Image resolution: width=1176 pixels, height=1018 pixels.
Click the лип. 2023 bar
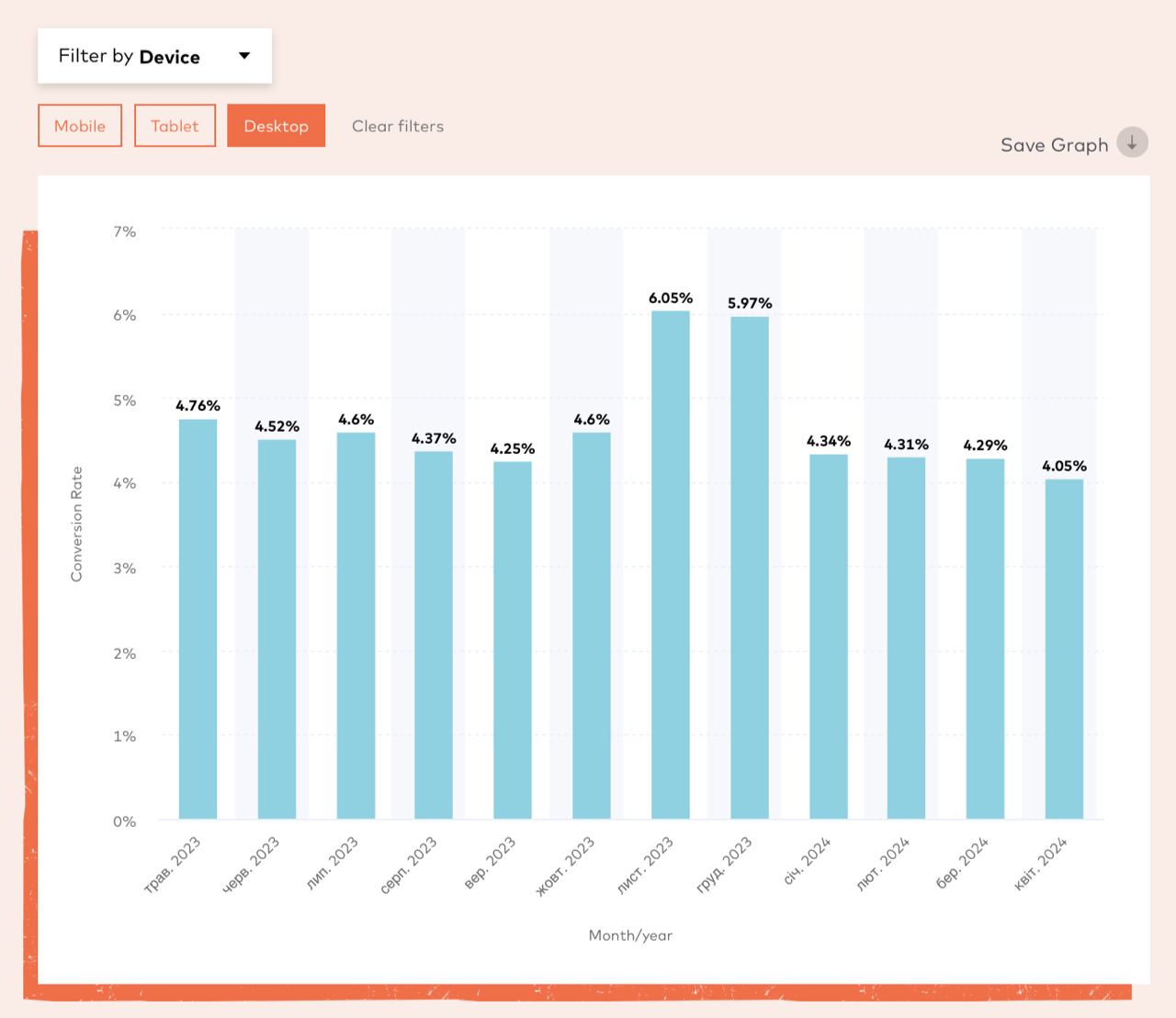[356, 625]
